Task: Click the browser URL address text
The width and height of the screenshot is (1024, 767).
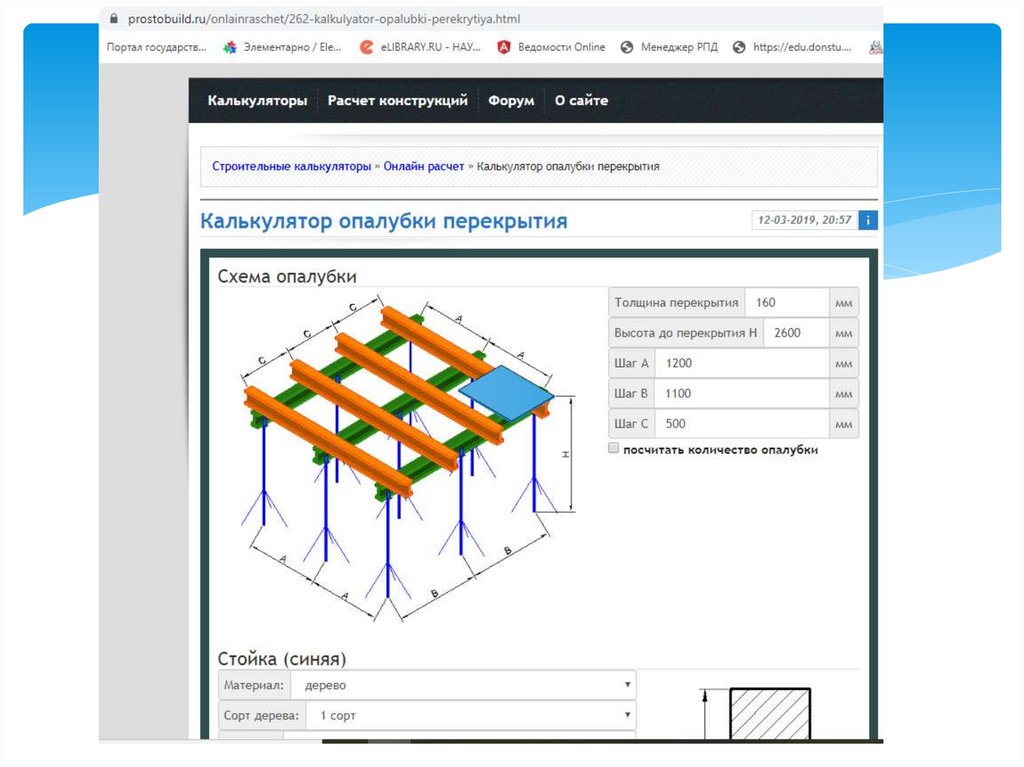Action: 324,19
